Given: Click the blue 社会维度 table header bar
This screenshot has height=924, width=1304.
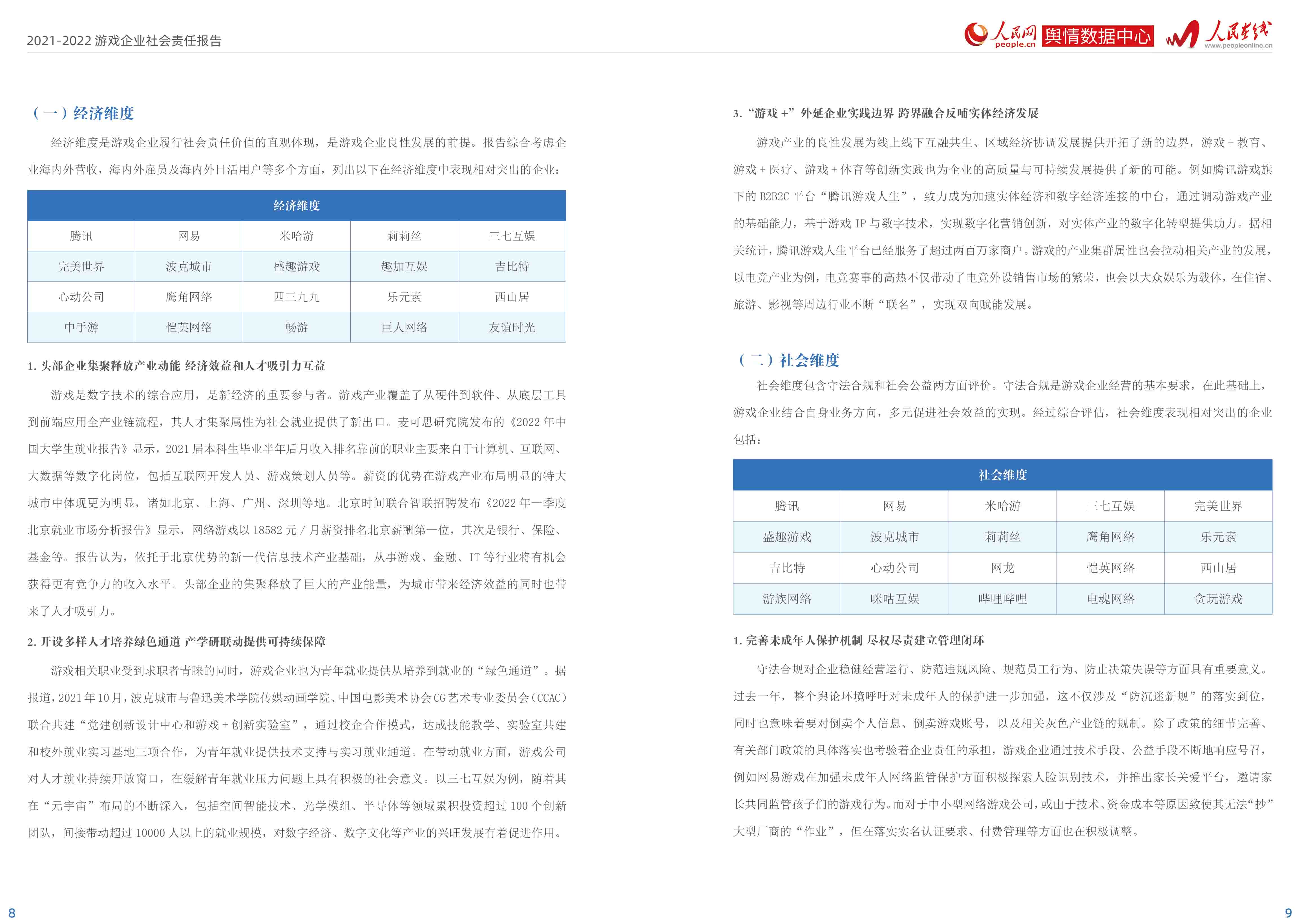Looking at the screenshot, I should pos(1002,475).
